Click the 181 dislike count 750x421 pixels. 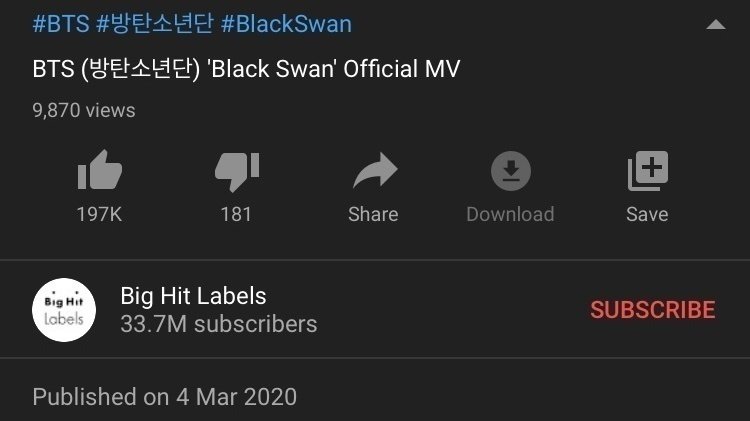tap(236, 214)
